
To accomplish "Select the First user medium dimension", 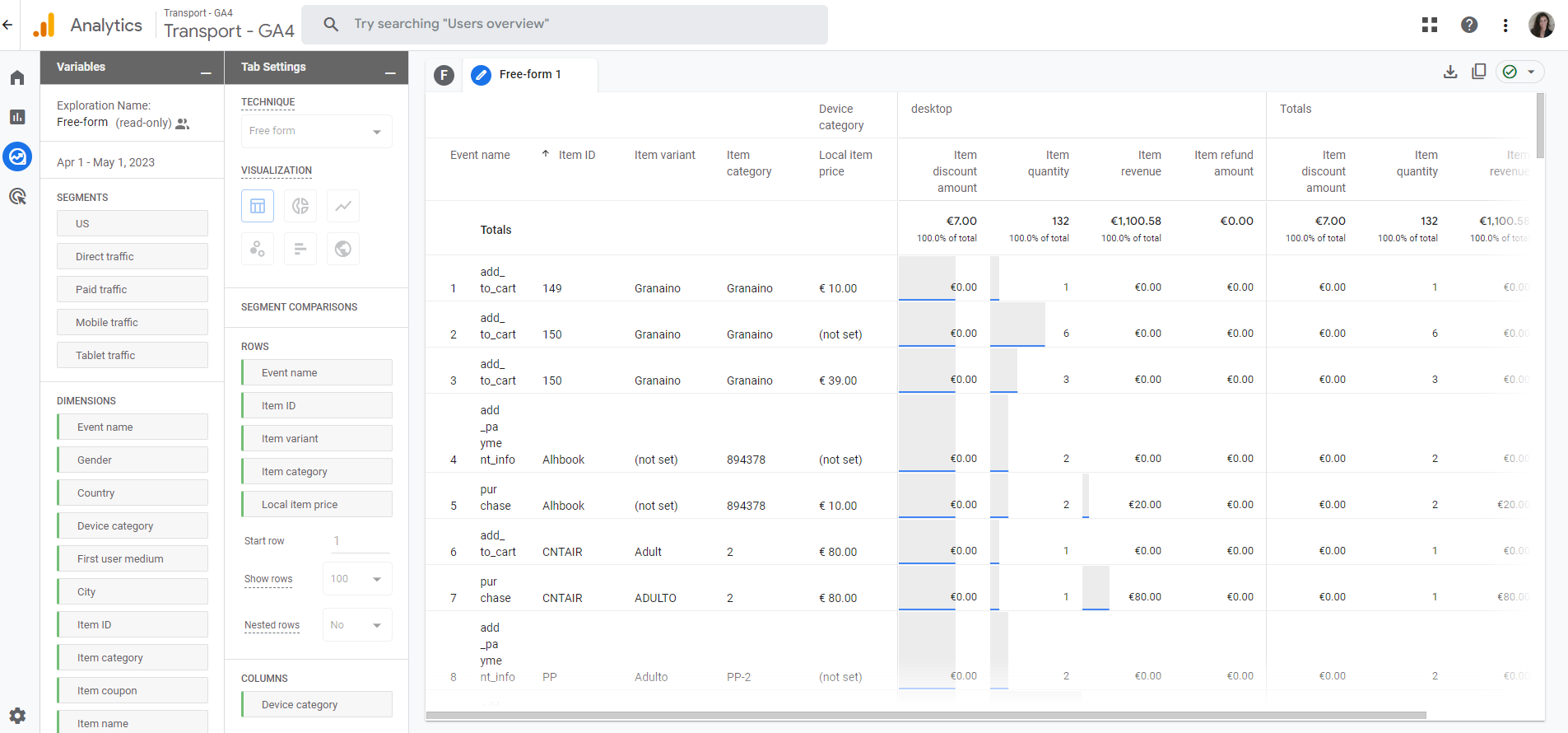I will click(x=133, y=558).
